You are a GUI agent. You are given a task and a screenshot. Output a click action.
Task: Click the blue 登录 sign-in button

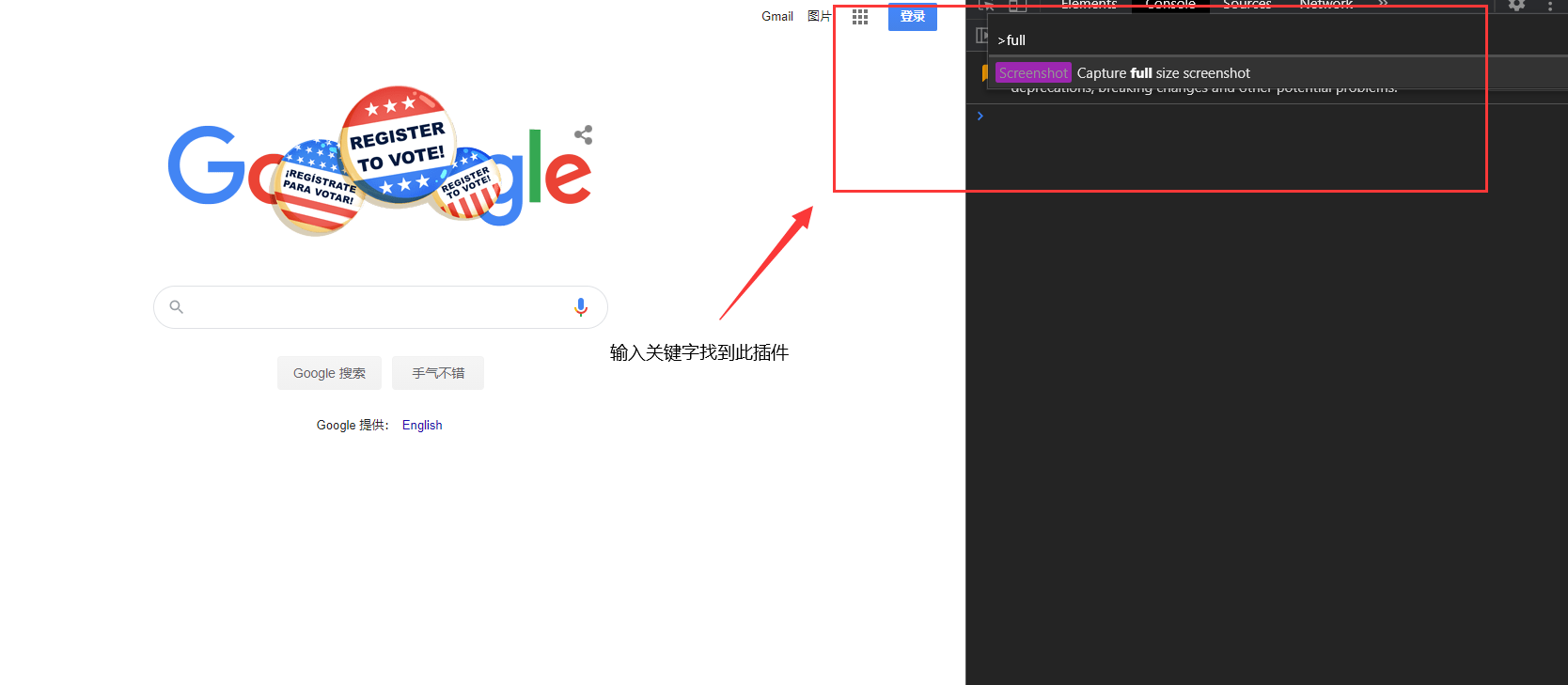913,16
